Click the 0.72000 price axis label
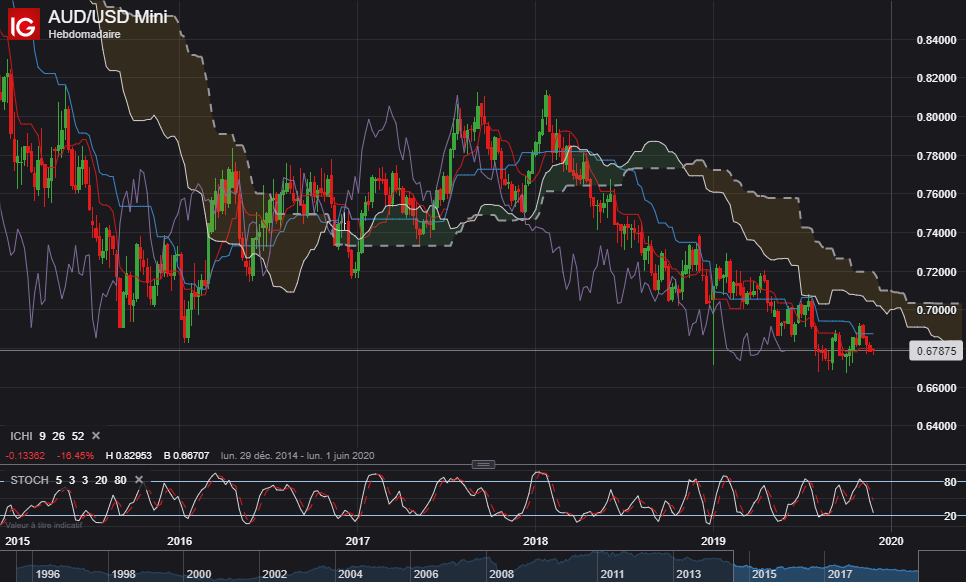Screen dimensions: 966x582 (x=936, y=272)
